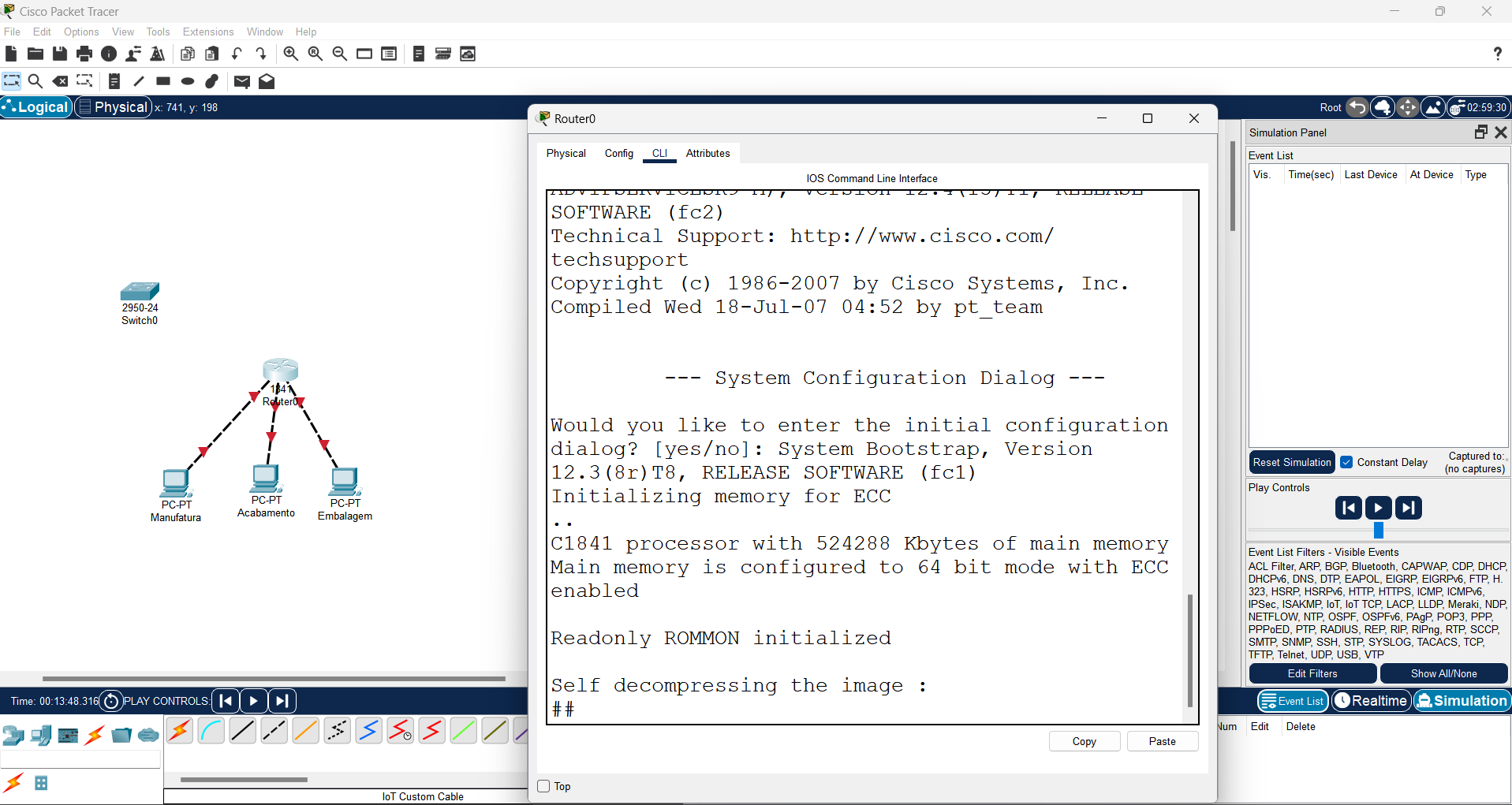The image size is (1512, 805).
Task: Open the Extensions menu
Action: [208, 32]
